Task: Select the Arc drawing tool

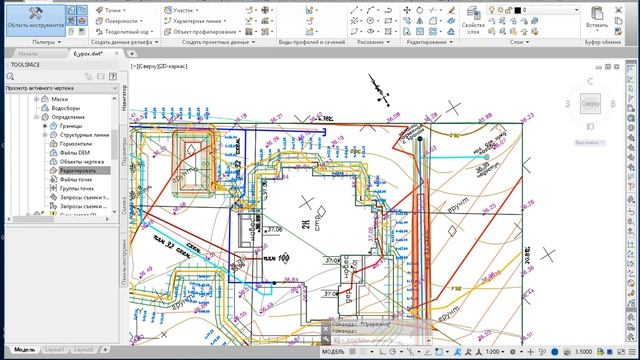Action: 371,10
